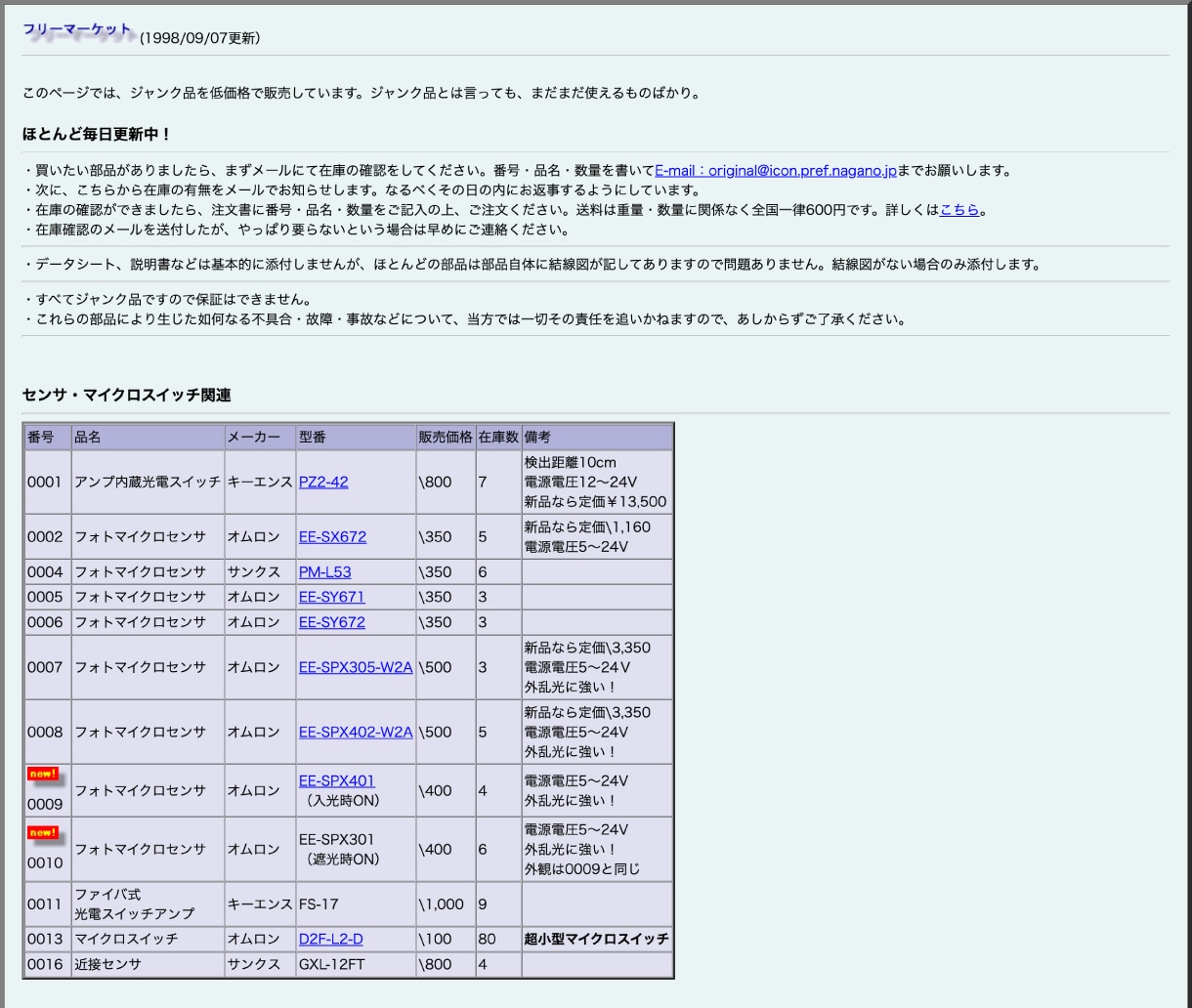
Task: Open the D2F-L2-D micro switch link
Action: click(x=330, y=939)
